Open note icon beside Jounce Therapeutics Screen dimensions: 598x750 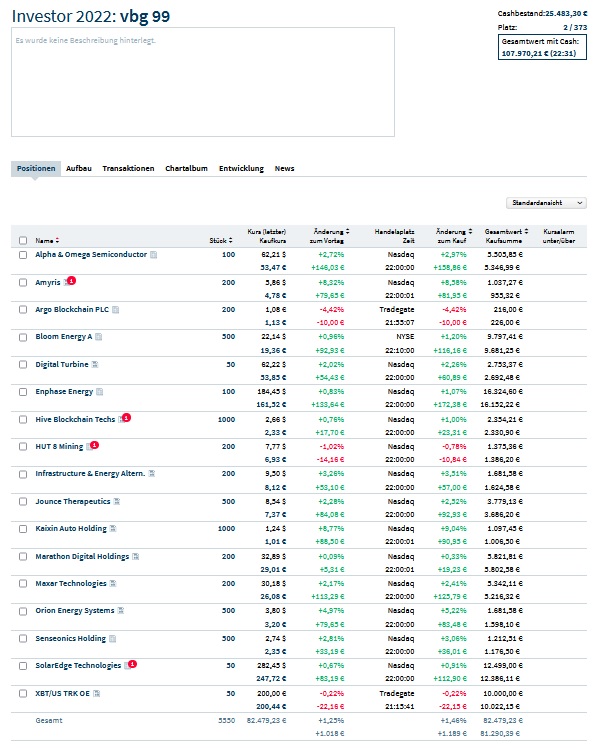click(x=117, y=502)
